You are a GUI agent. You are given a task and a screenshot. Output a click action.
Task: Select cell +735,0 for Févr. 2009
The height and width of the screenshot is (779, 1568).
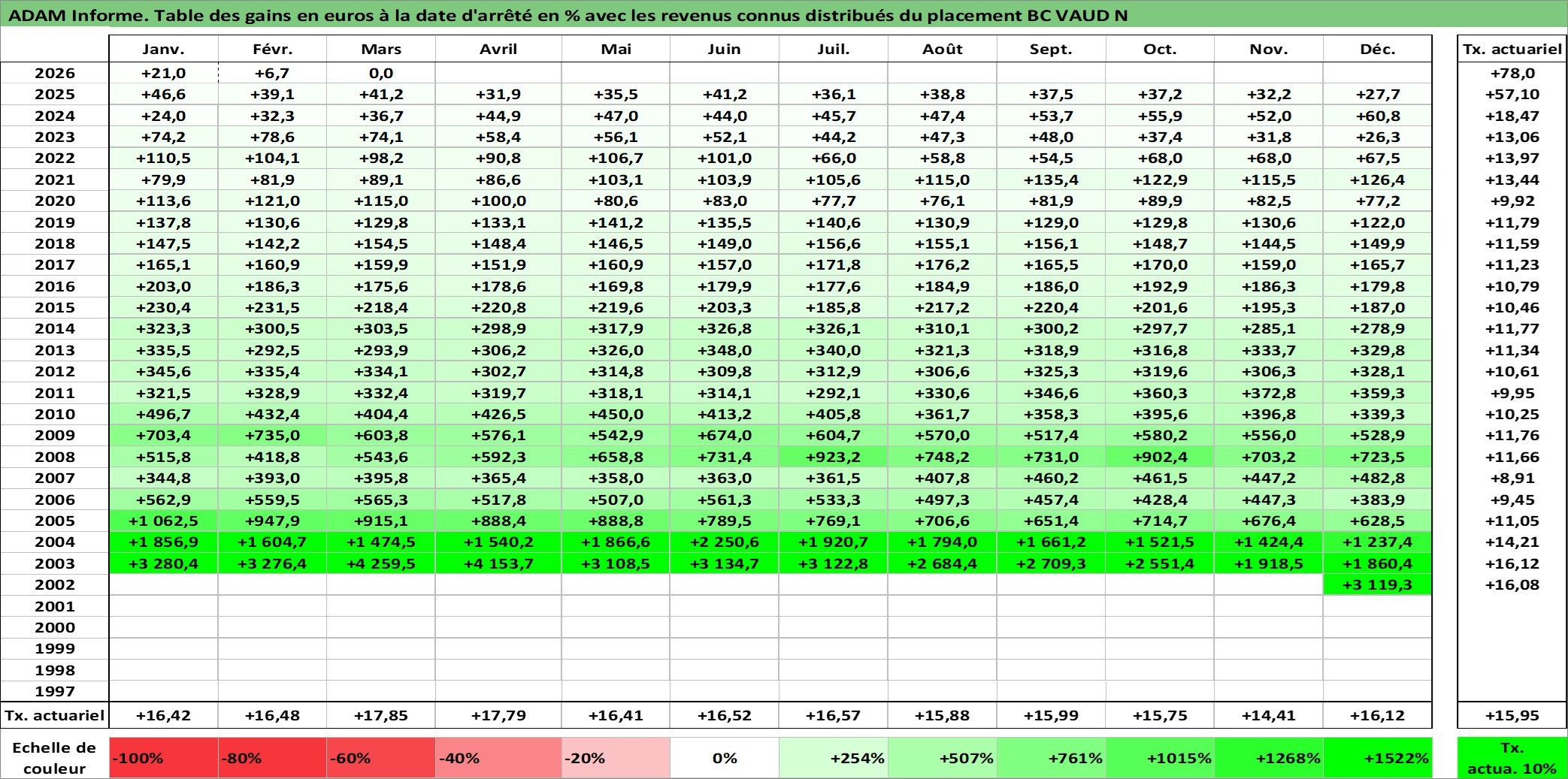coord(272,435)
